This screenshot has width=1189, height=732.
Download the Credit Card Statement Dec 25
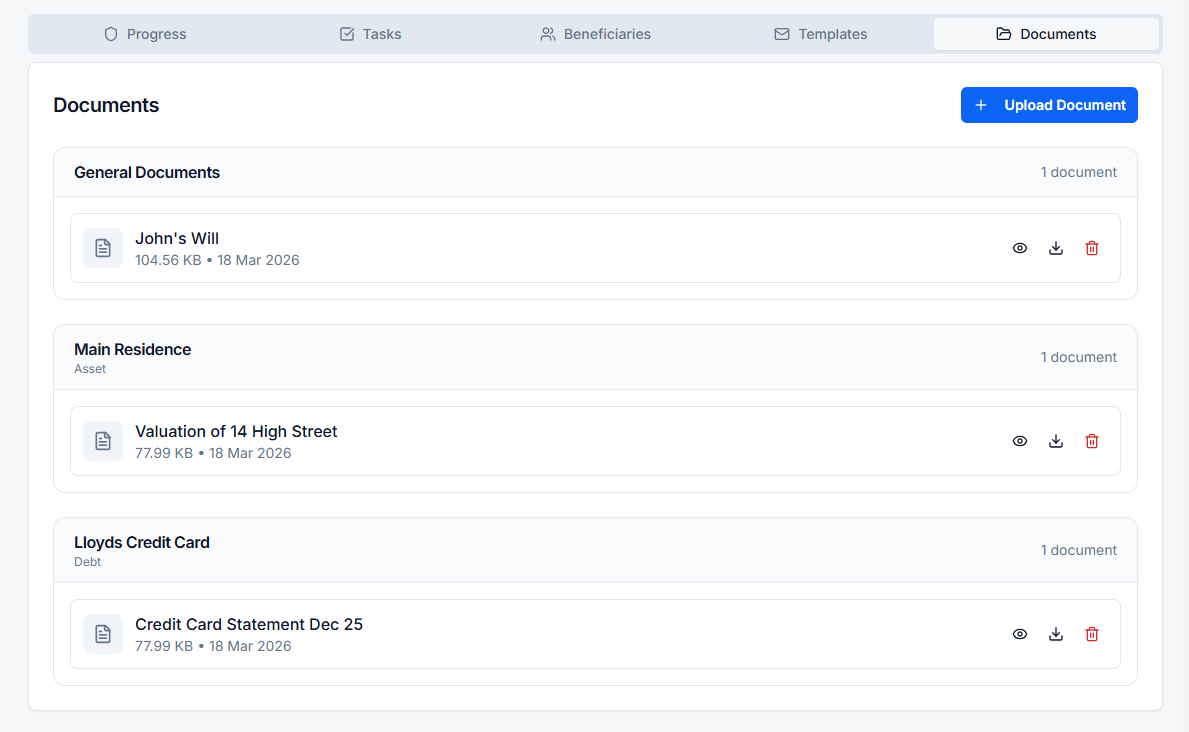coord(1056,633)
